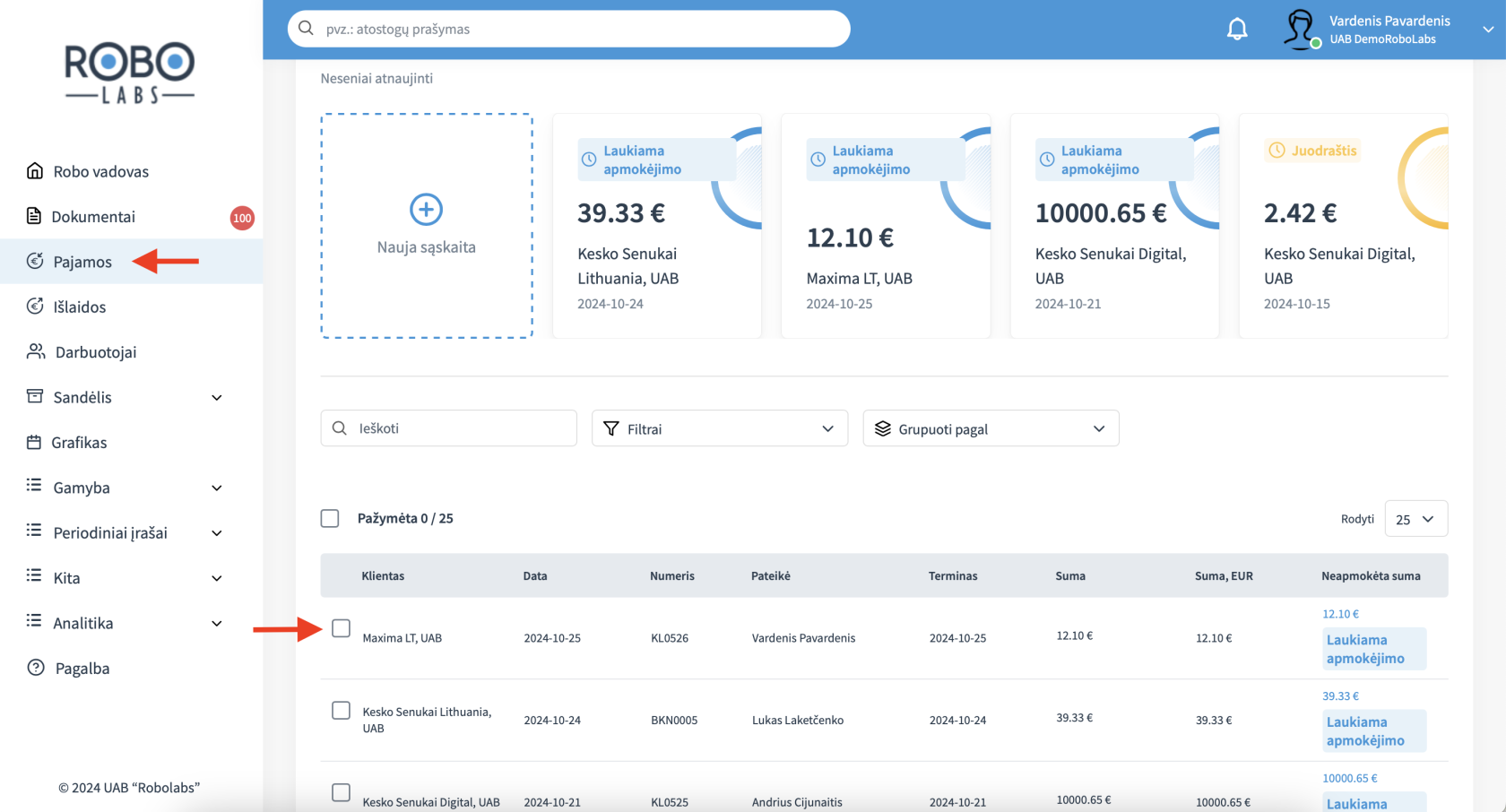
Task: Open the 12.10 € Maxima LT card
Action: tap(886, 226)
